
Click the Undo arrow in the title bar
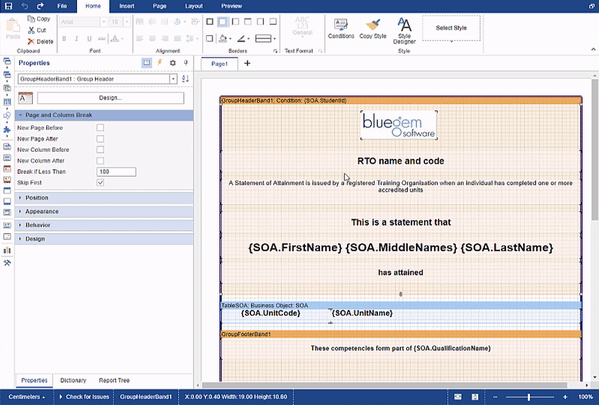click(x=25, y=6)
